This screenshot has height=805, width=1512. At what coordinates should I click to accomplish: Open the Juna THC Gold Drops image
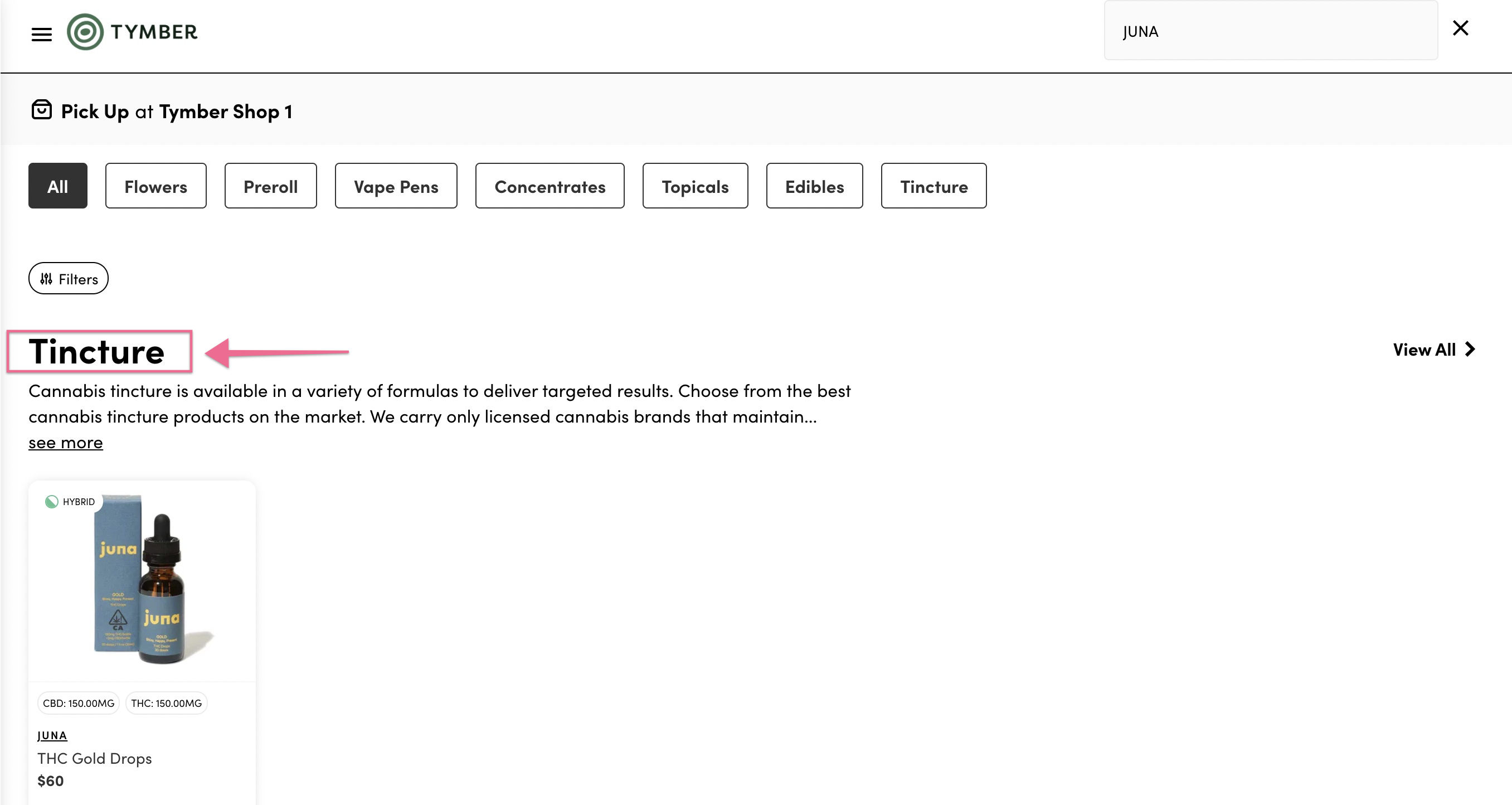[142, 581]
